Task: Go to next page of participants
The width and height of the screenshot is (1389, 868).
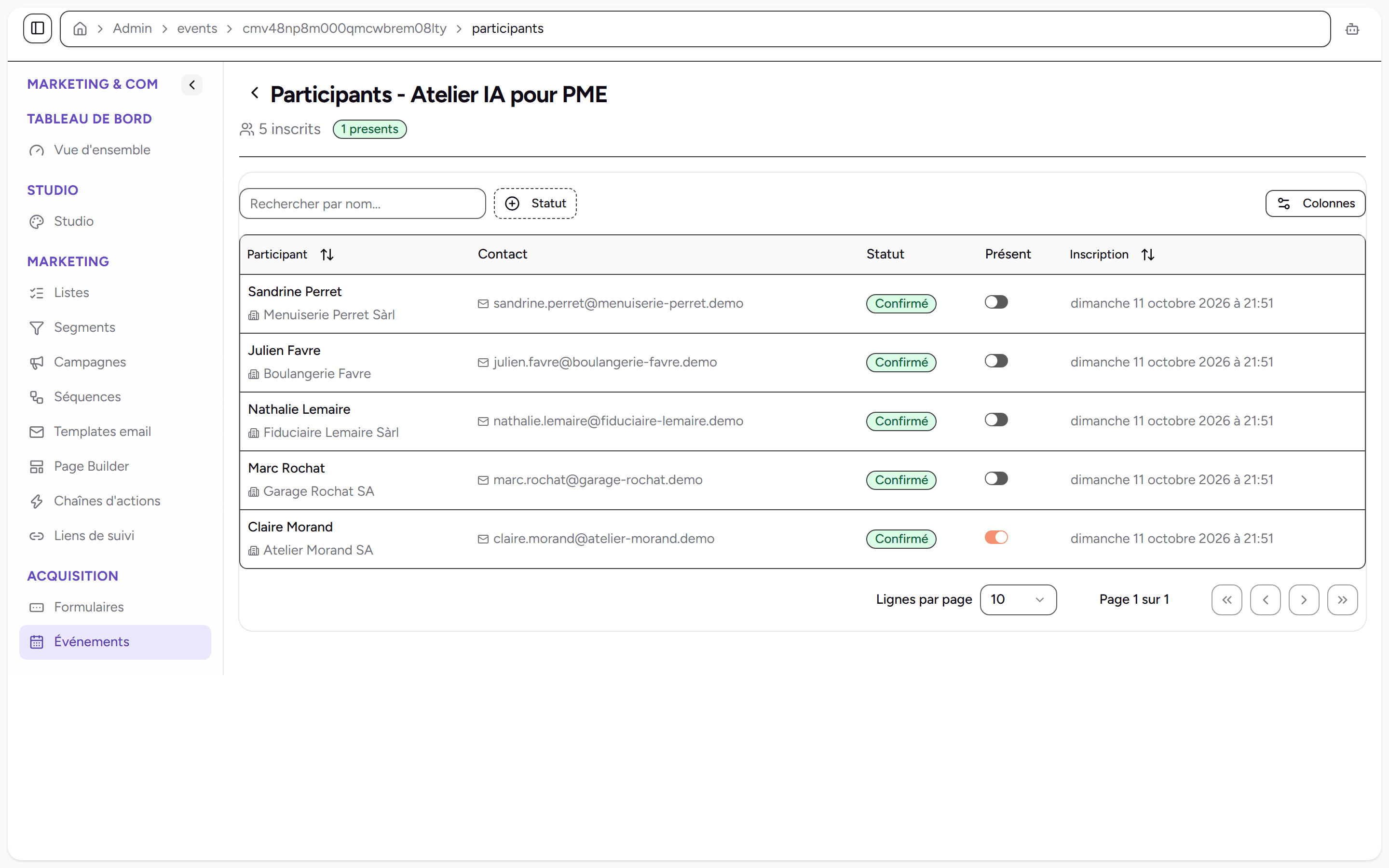Action: 1304,600
